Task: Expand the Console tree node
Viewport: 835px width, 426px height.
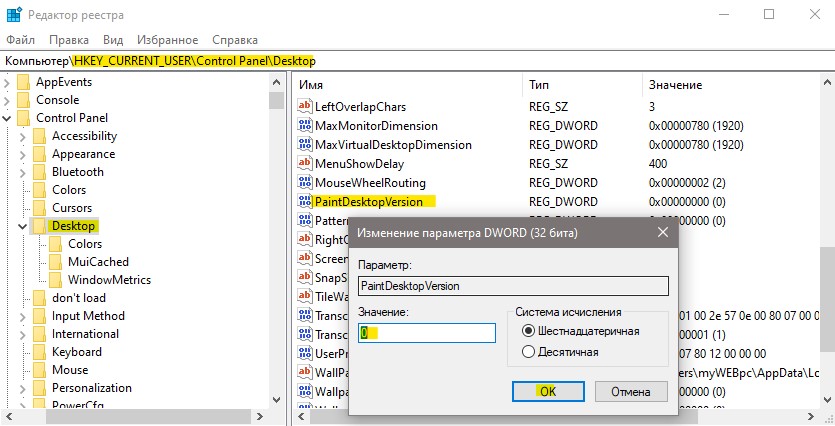Action: coord(7,100)
